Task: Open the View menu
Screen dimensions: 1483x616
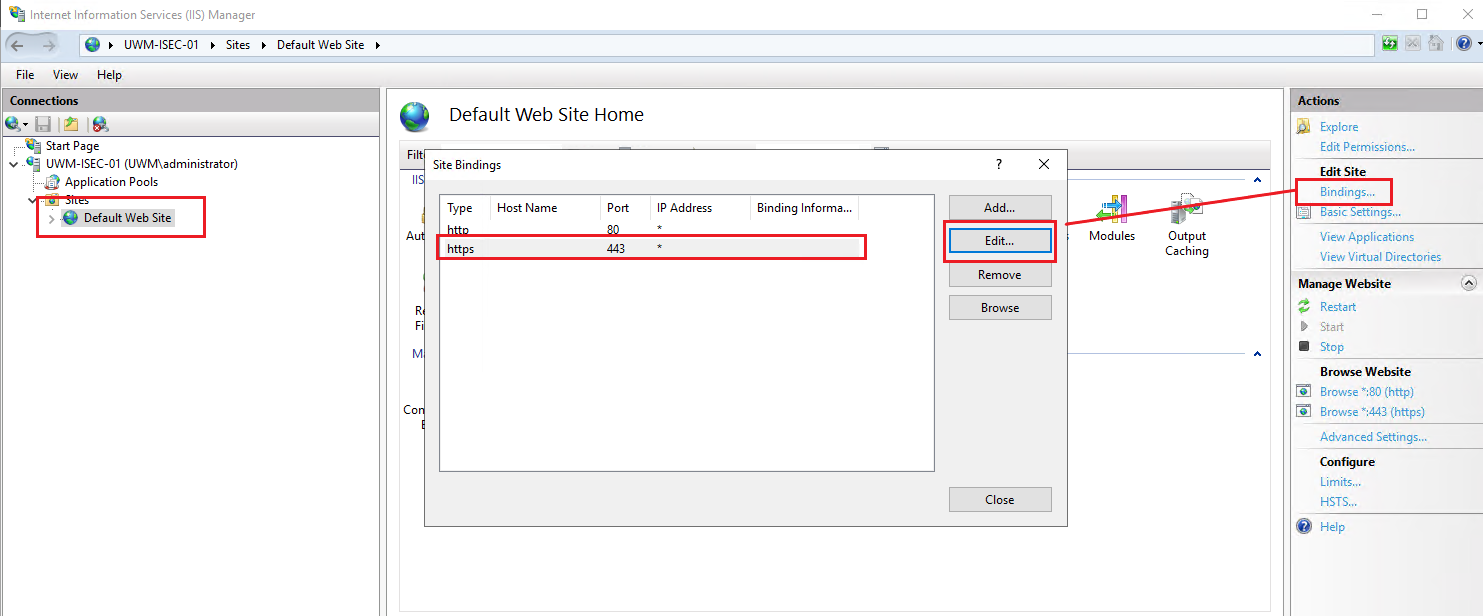Action: pyautogui.click(x=64, y=74)
